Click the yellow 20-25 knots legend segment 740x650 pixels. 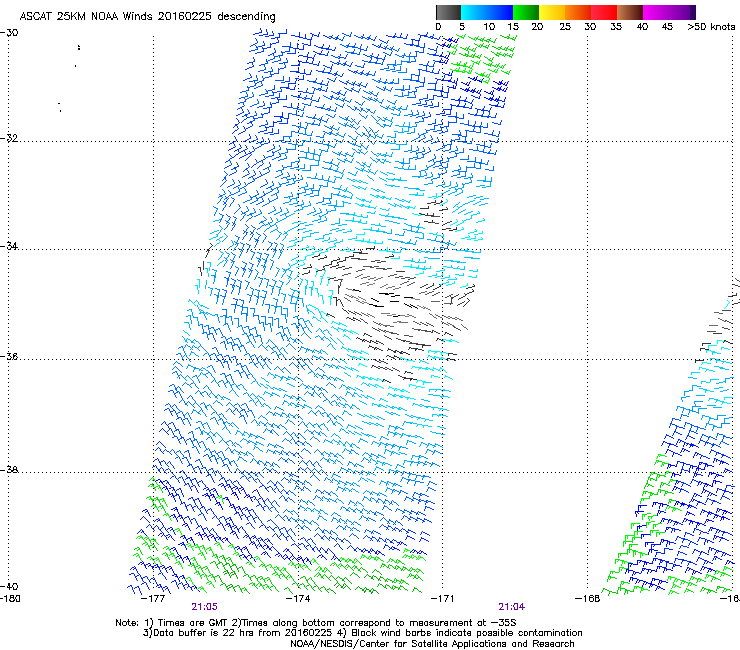[552, 12]
